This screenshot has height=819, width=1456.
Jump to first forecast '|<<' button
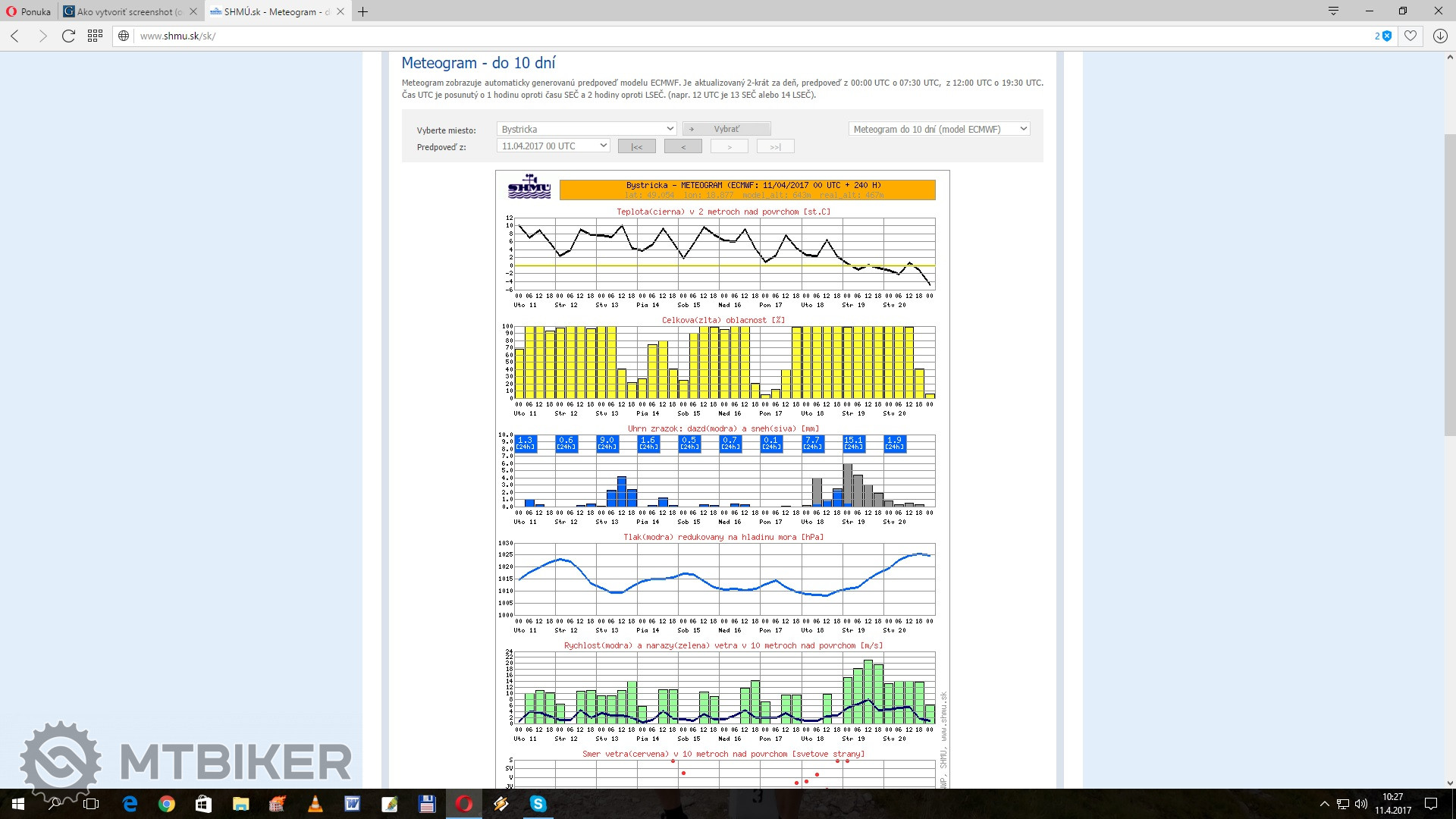pyautogui.click(x=636, y=146)
